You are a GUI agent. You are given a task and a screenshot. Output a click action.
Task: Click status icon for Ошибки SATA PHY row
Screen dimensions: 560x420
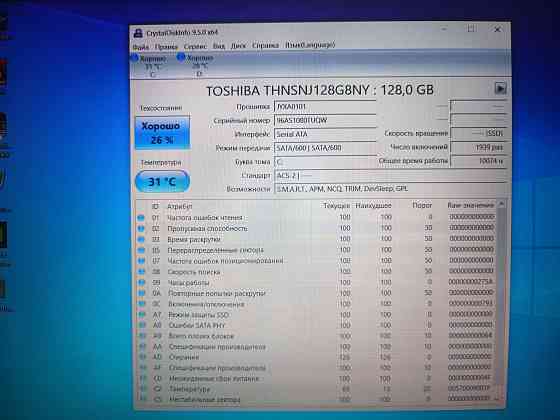[x=142, y=326]
